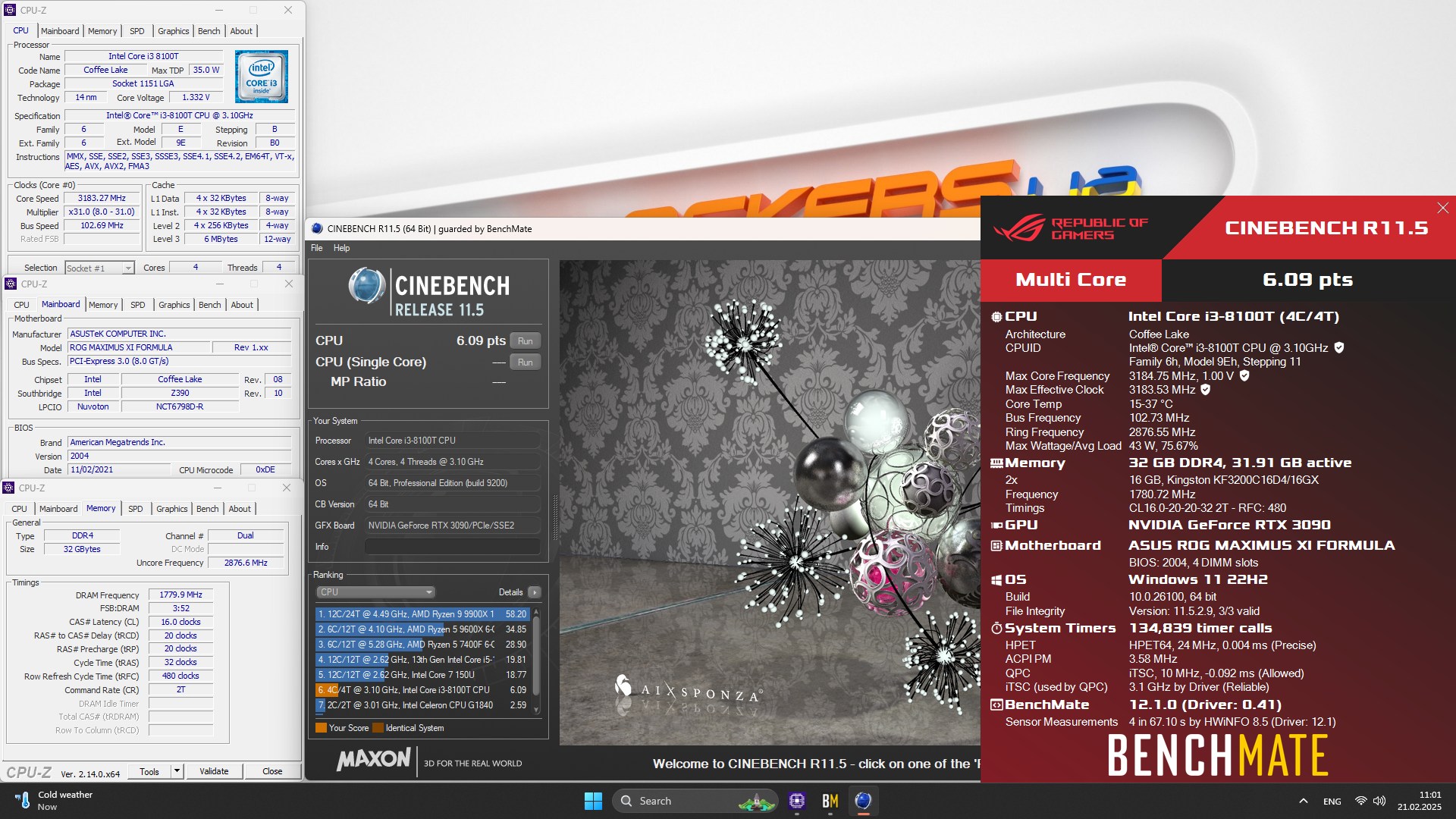Switch to Mainboard tab in top CPU-Z

[59, 31]
